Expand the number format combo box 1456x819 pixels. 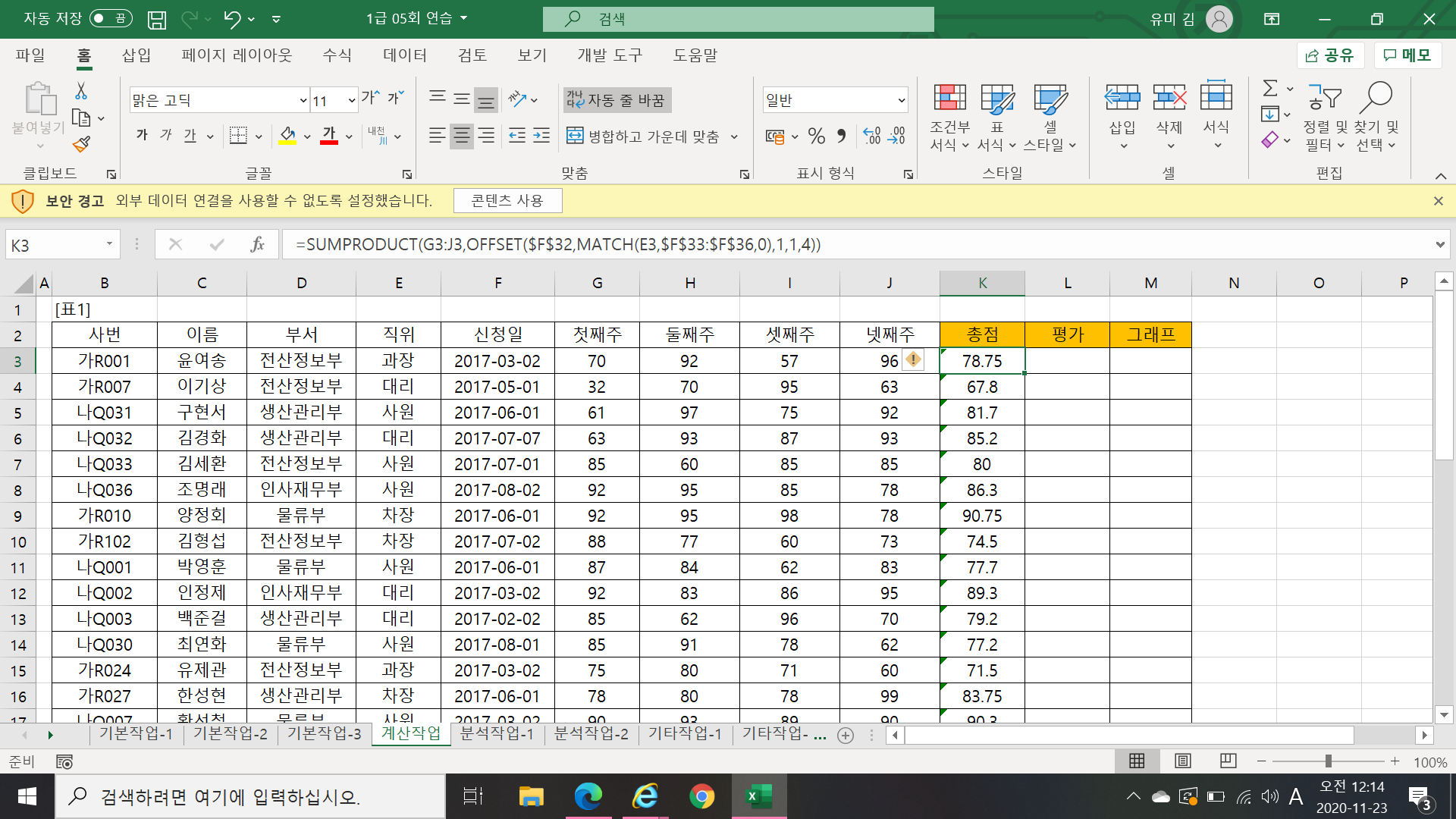(x=901, y=100)
